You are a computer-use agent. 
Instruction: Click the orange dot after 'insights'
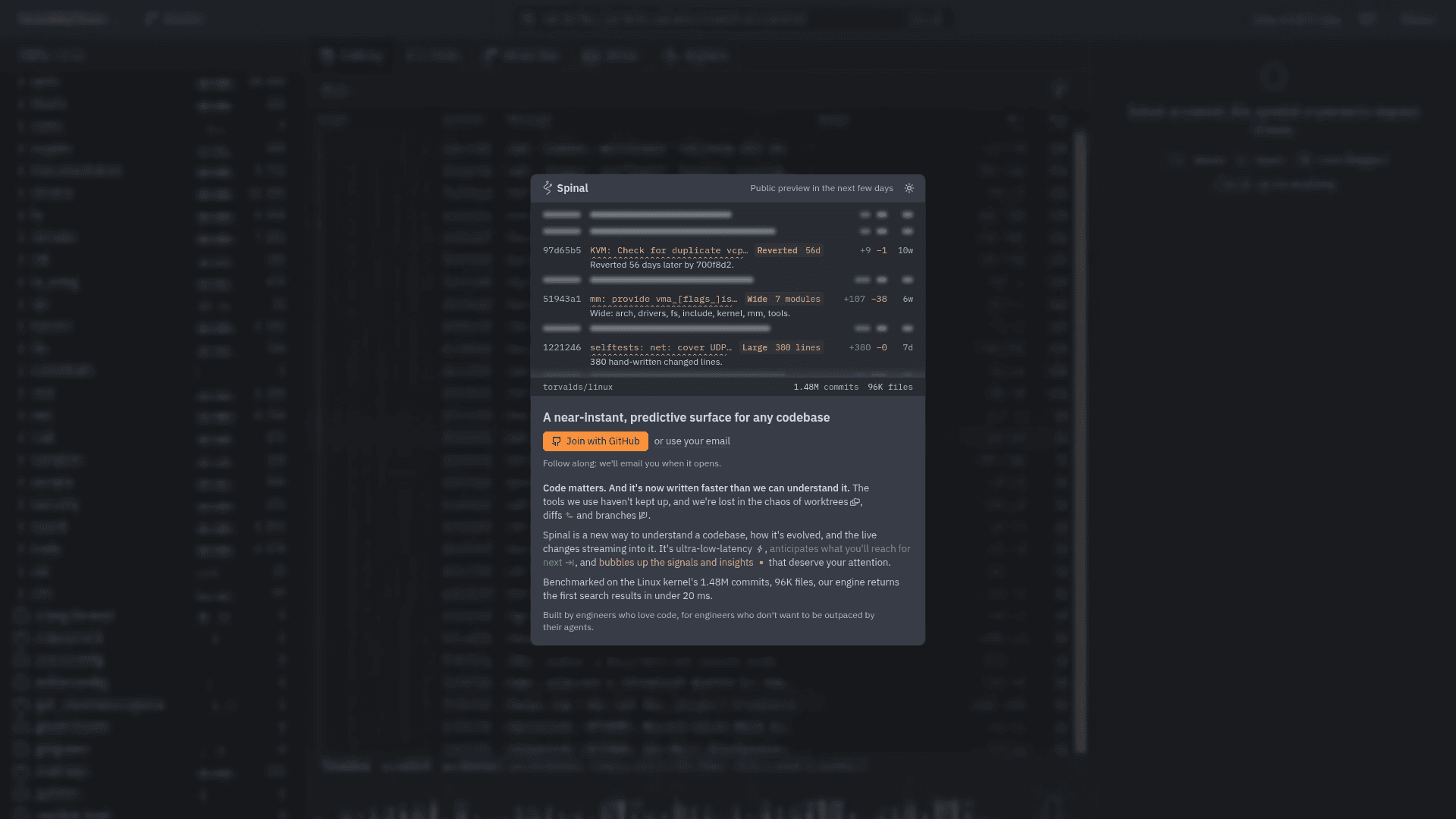761,563
